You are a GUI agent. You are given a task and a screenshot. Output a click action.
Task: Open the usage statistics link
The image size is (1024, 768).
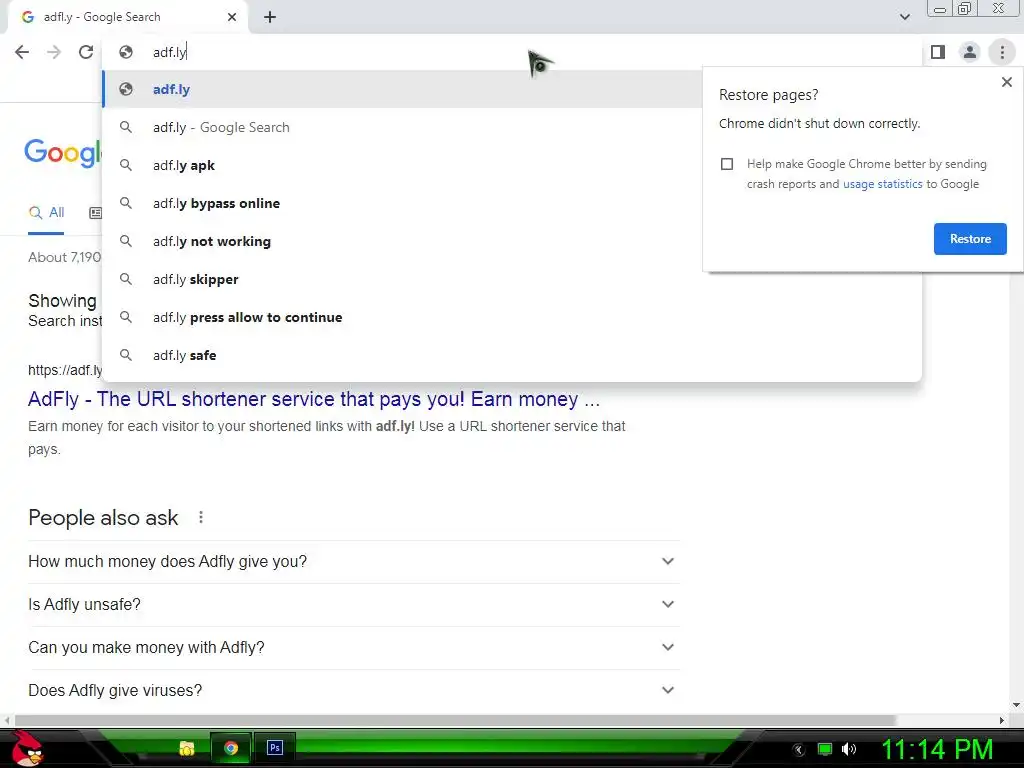click(x=882, y=184)
